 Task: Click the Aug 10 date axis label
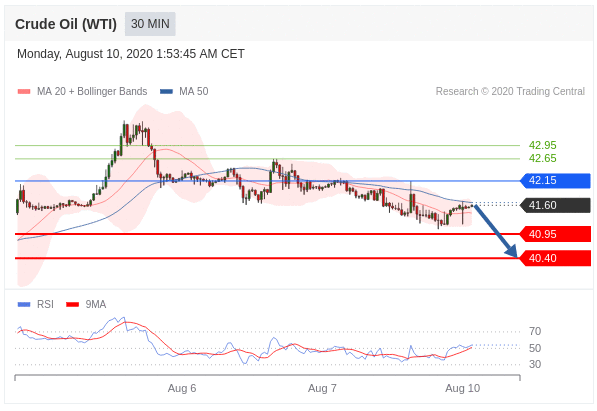click(463, 388)
